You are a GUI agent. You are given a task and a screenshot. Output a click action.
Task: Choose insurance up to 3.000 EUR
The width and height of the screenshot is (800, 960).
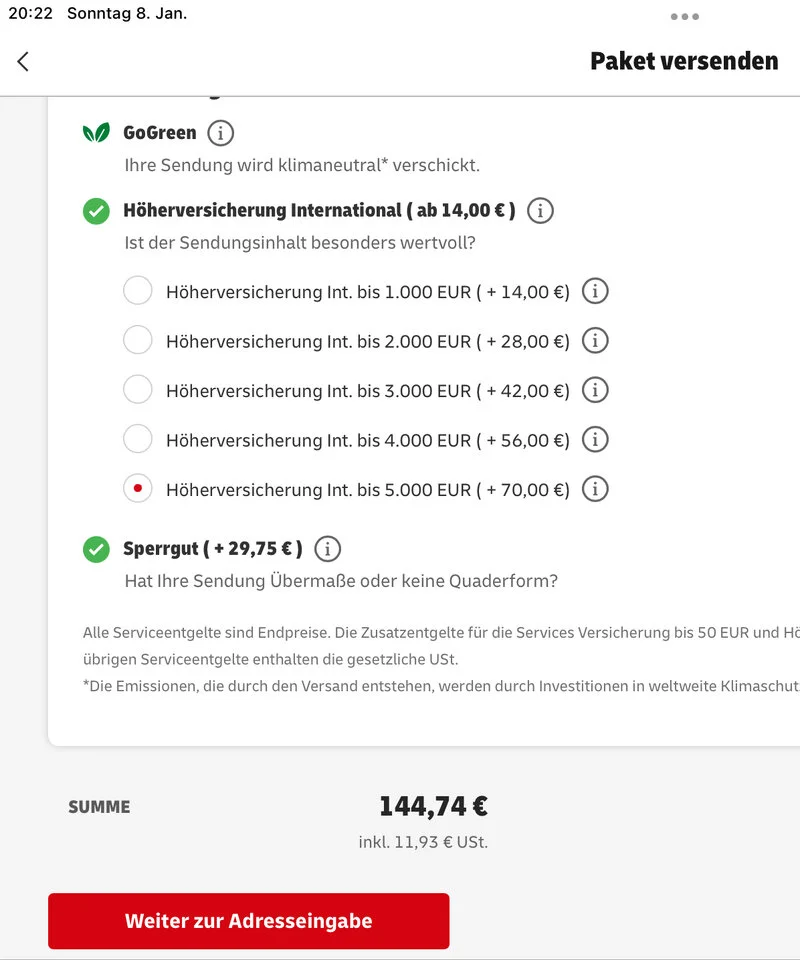tap(138, 389)
